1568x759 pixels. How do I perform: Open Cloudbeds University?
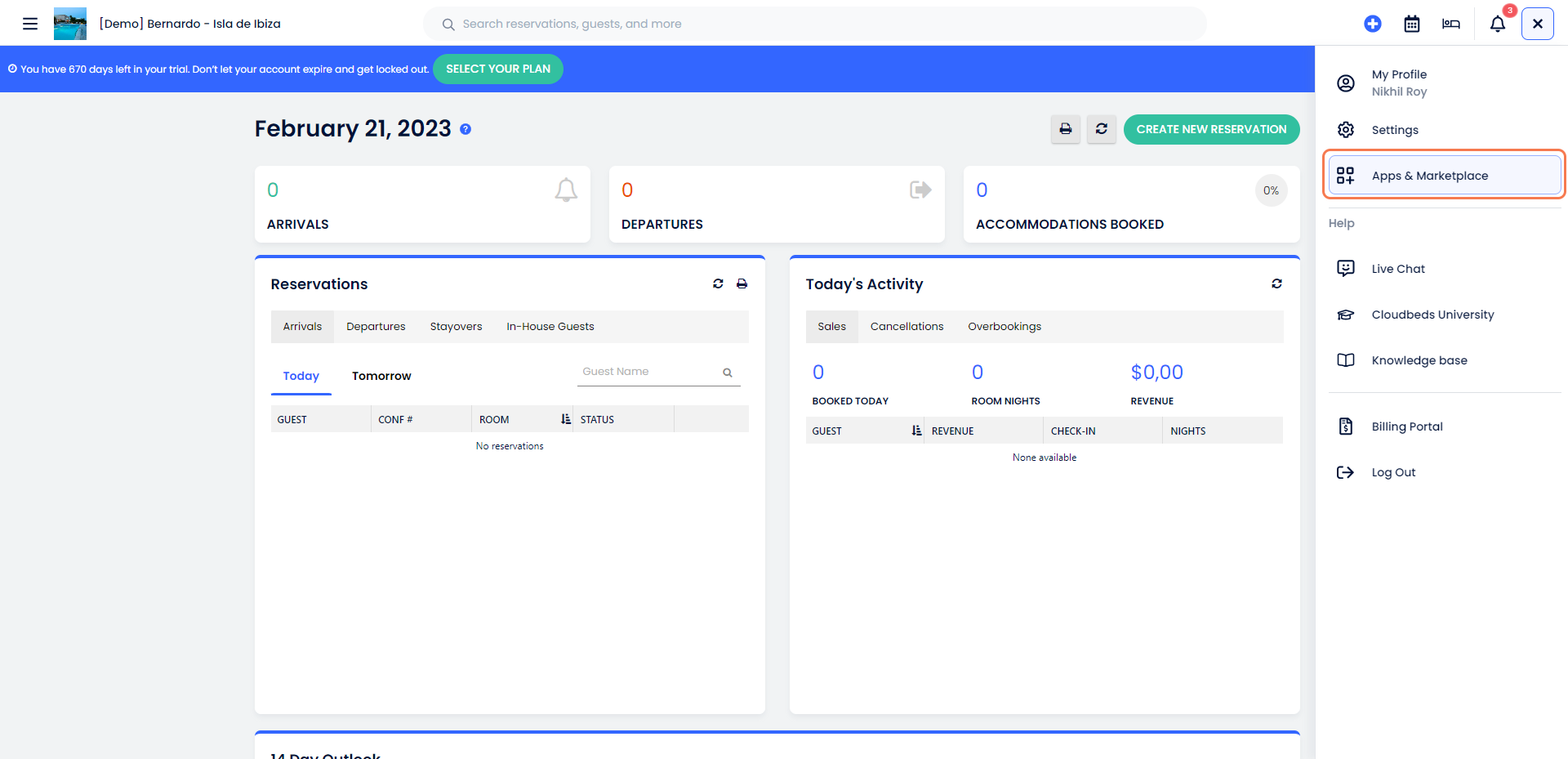(1445, 315)
